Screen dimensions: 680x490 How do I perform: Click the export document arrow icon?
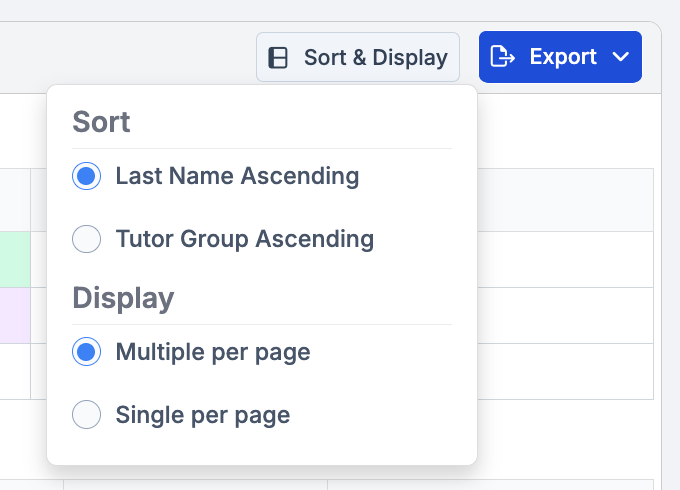tap(502, 57)
